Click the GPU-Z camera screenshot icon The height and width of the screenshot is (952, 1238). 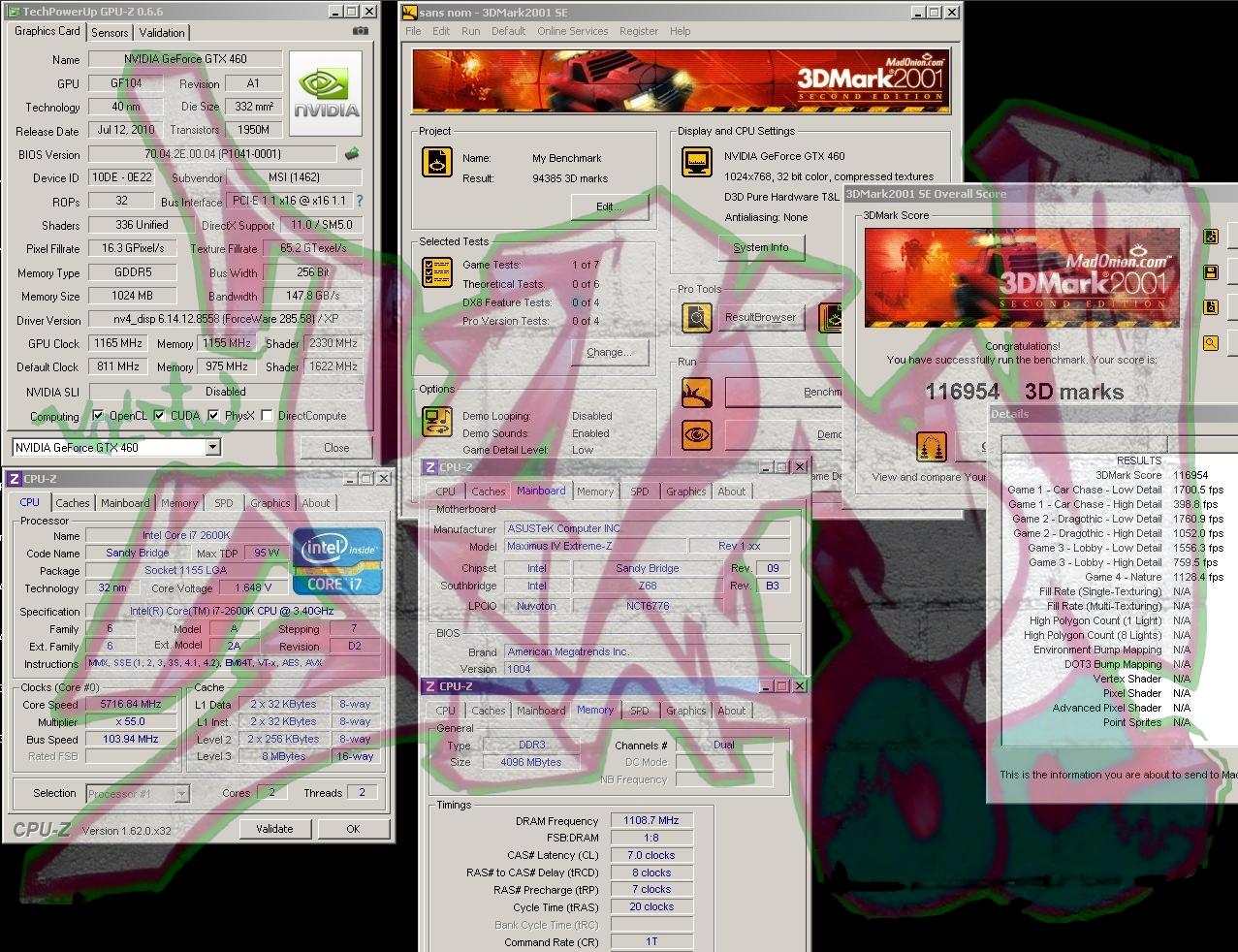361,31
